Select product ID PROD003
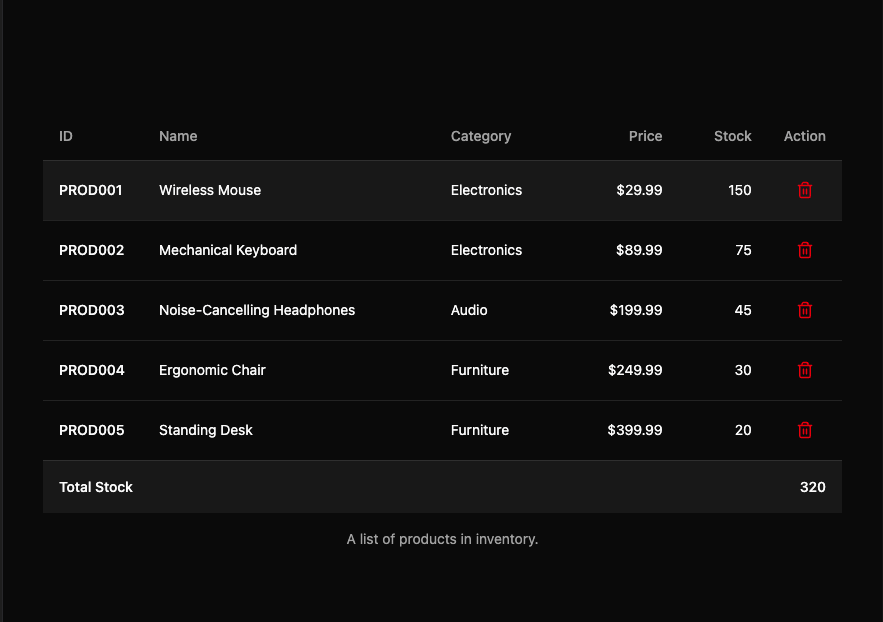883x622 pixels. coord(92,310)
